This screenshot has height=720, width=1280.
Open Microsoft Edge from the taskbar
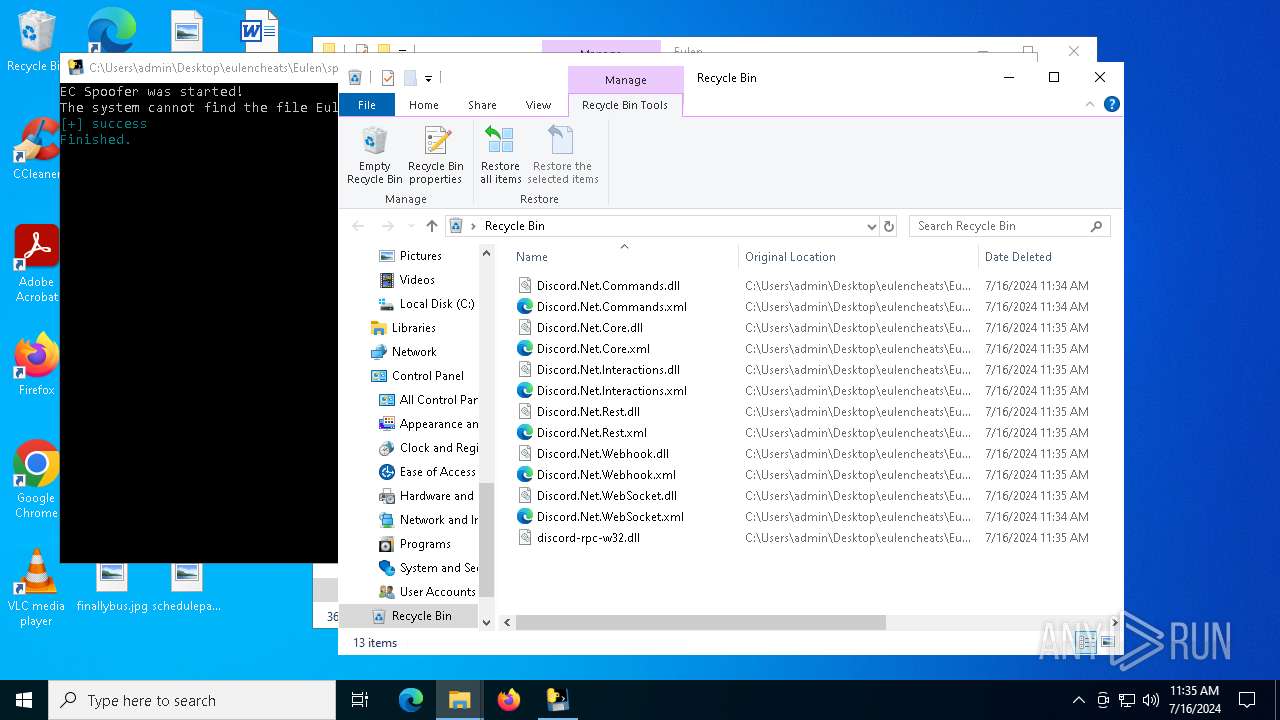coord(411,700)
